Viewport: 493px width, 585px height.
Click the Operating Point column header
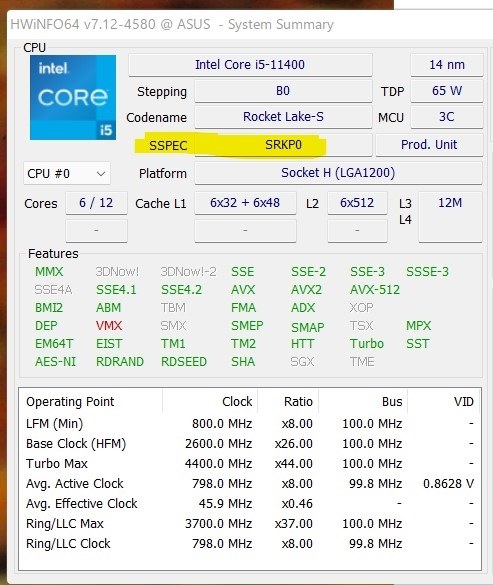click(91, 402)
